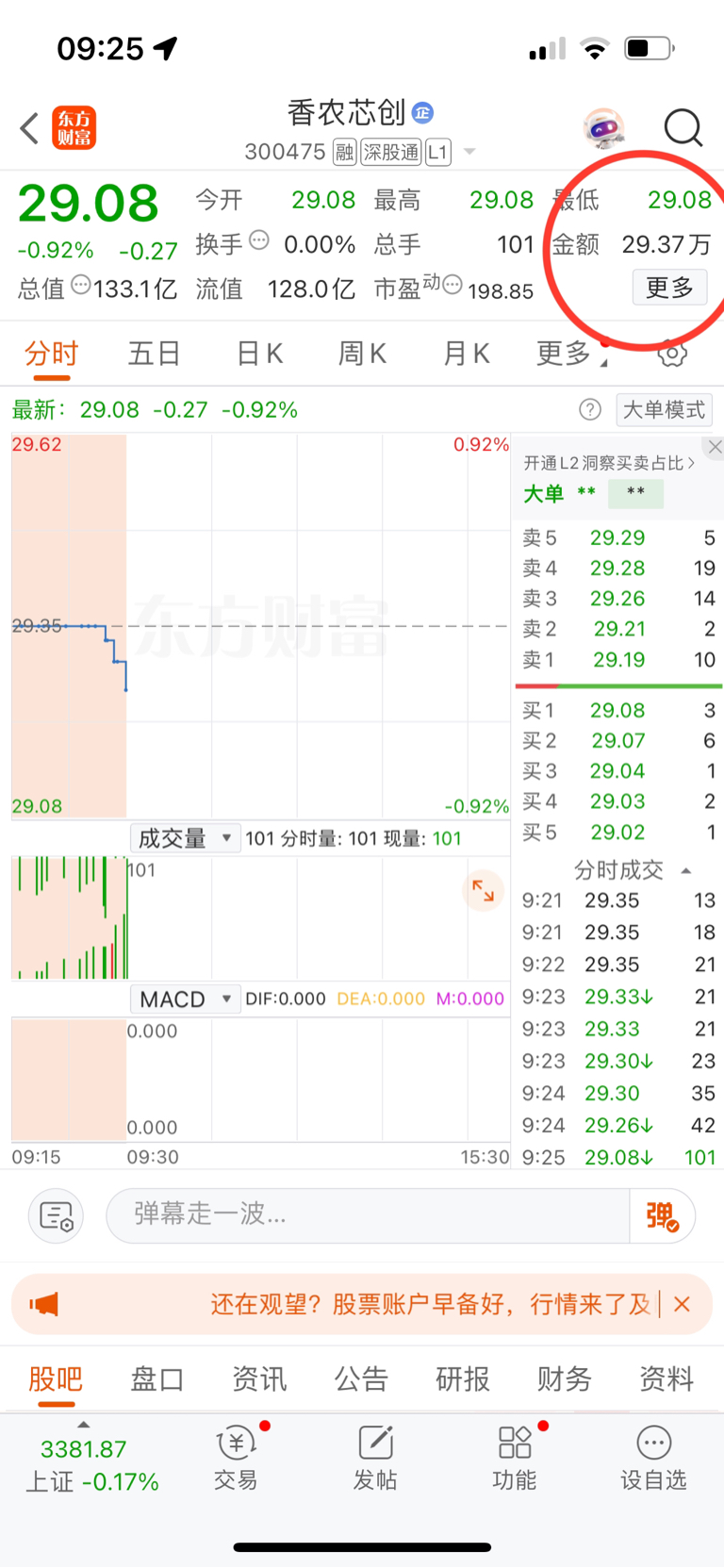Screen dimensions: 724x1568
Task: Open the 总值 info bubble icon
Action: coord(81,284)
